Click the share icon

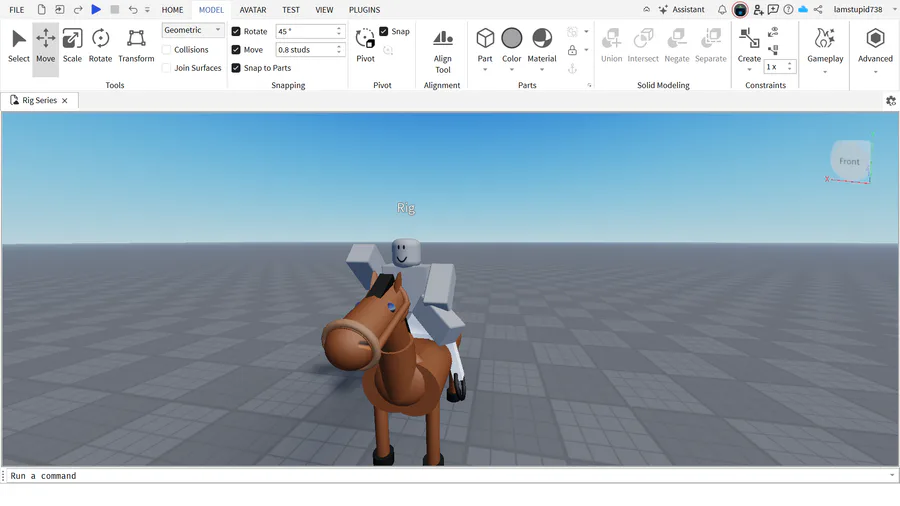pyautogui.click(x=818, y=10)
